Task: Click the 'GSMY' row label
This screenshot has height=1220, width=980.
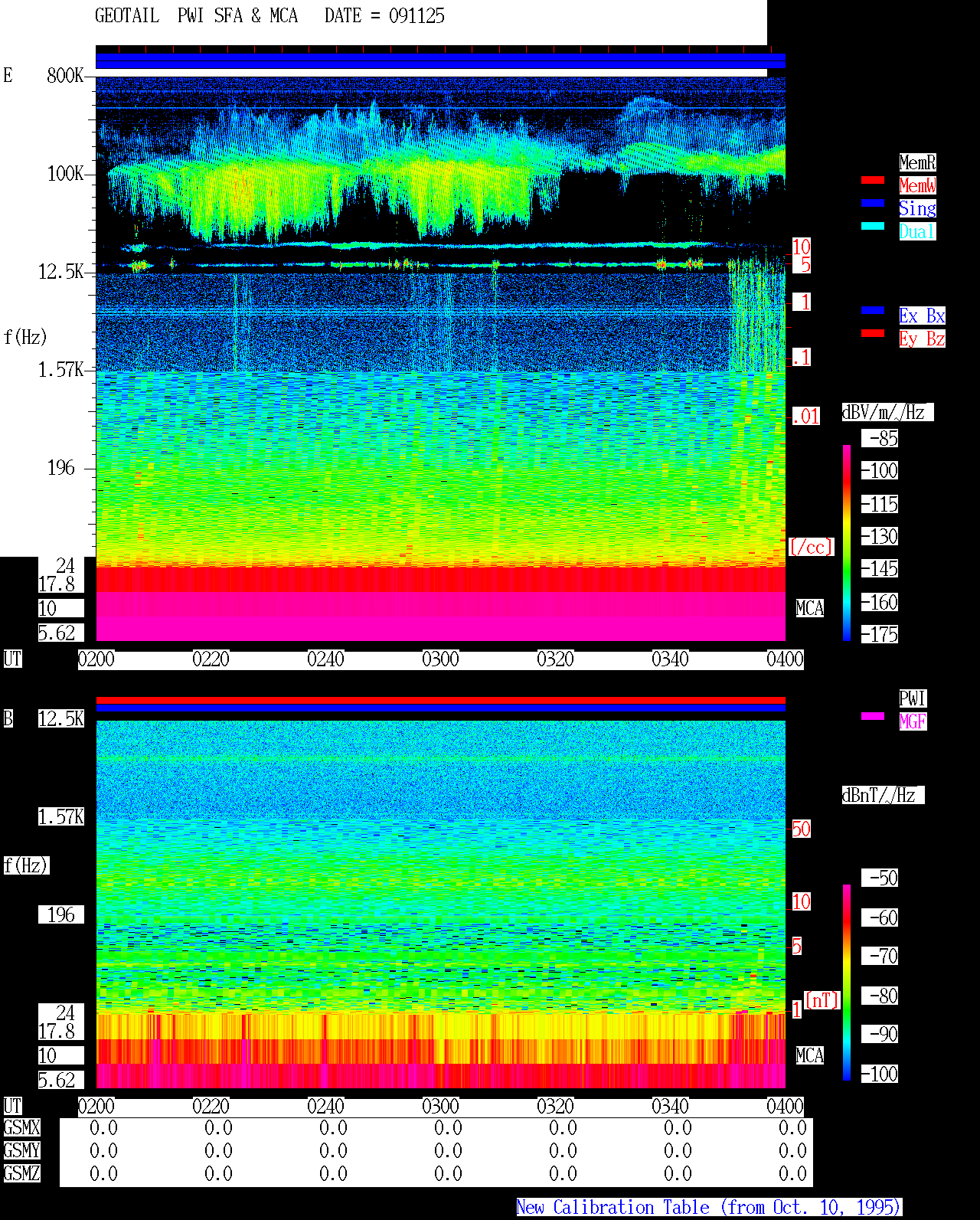Action: (x=21, y=1150)
